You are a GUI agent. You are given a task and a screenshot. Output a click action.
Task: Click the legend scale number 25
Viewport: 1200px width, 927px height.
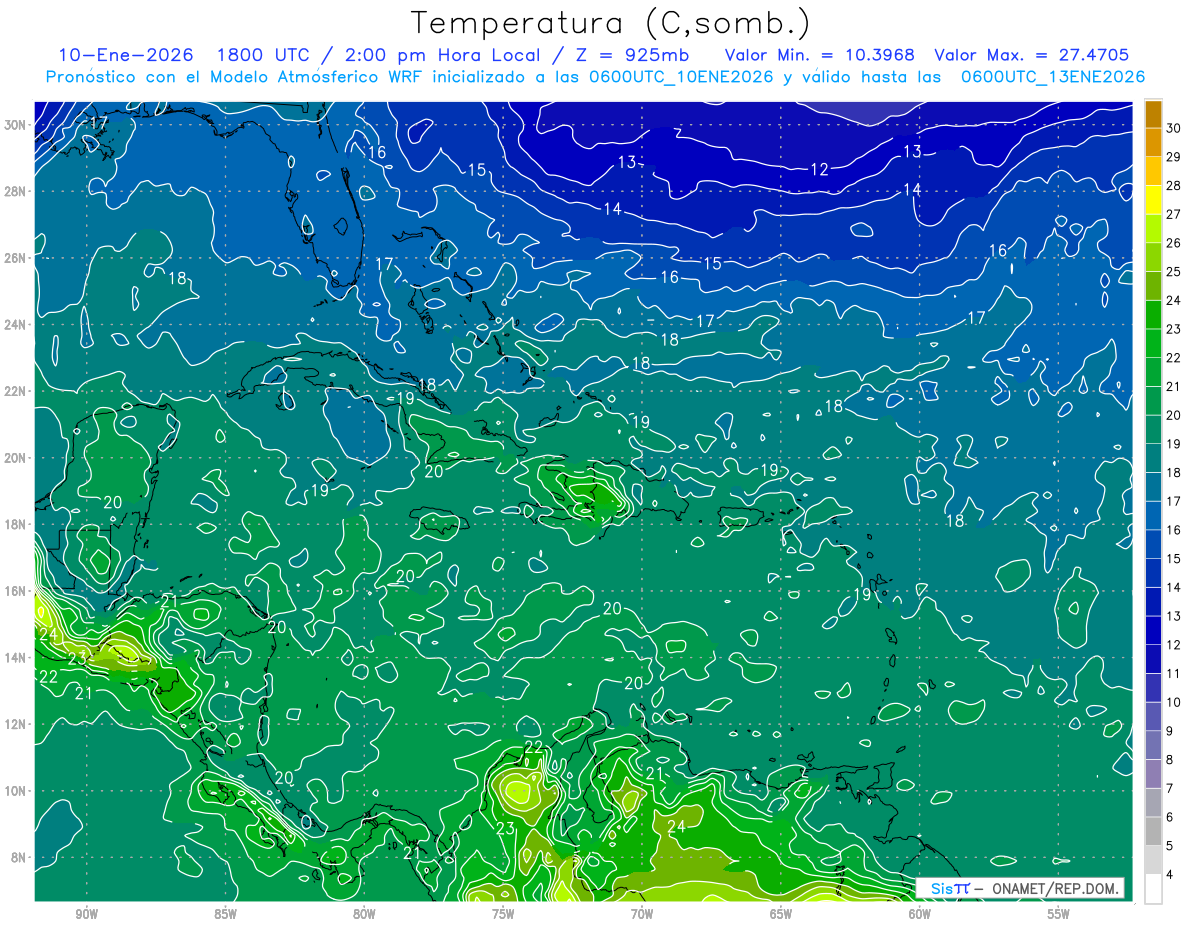point(1174,272)
